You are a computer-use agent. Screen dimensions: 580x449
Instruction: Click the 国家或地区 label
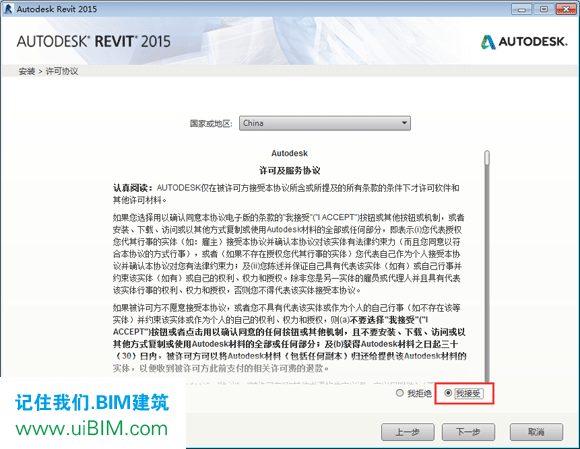pyautogui.click(x=211, y=124)
